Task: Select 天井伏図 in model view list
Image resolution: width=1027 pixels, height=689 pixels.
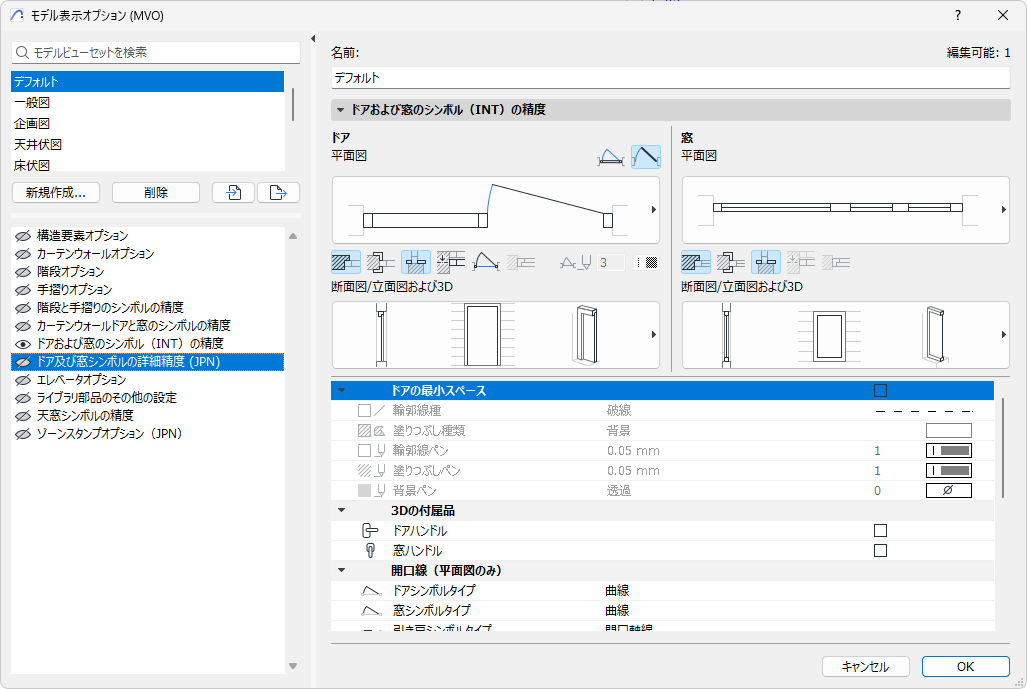Action: (x=147, y=145)
